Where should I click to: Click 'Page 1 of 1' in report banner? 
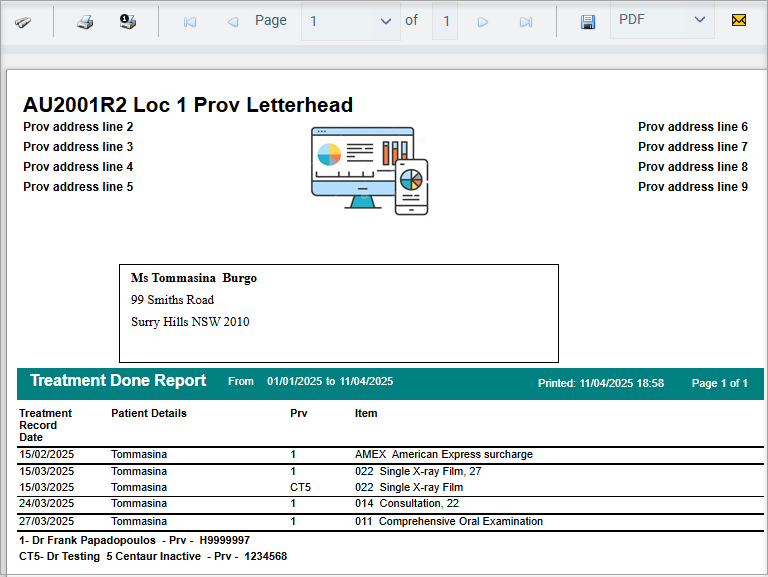(x=720, y=384)
